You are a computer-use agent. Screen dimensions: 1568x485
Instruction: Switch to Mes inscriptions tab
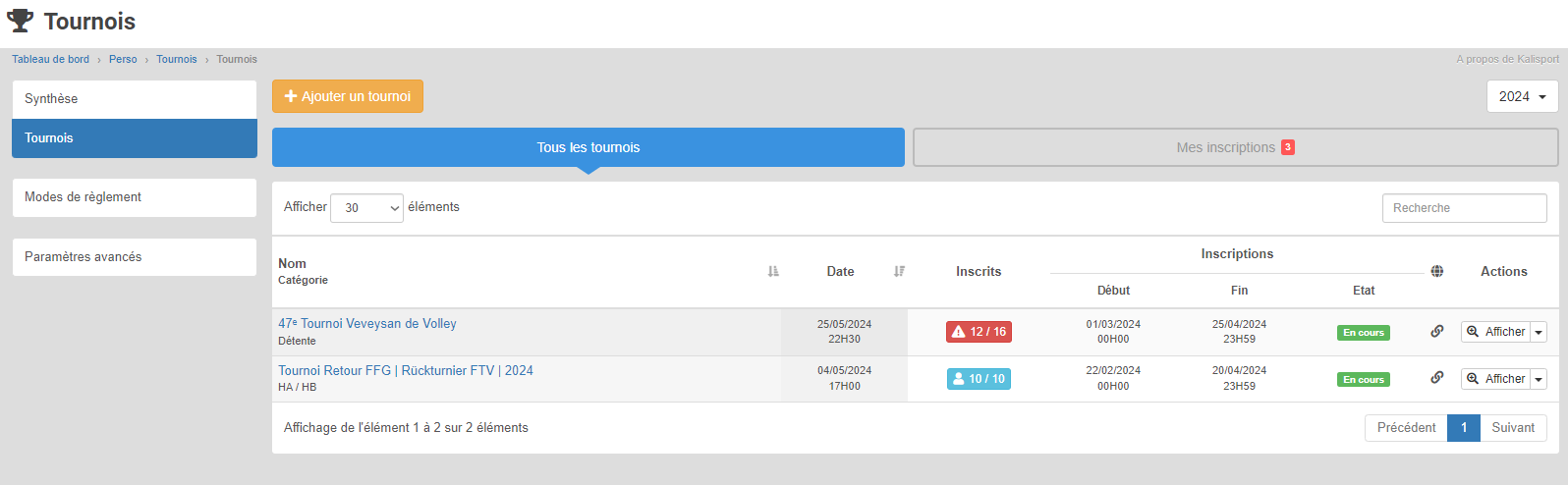click(1235, 147)
